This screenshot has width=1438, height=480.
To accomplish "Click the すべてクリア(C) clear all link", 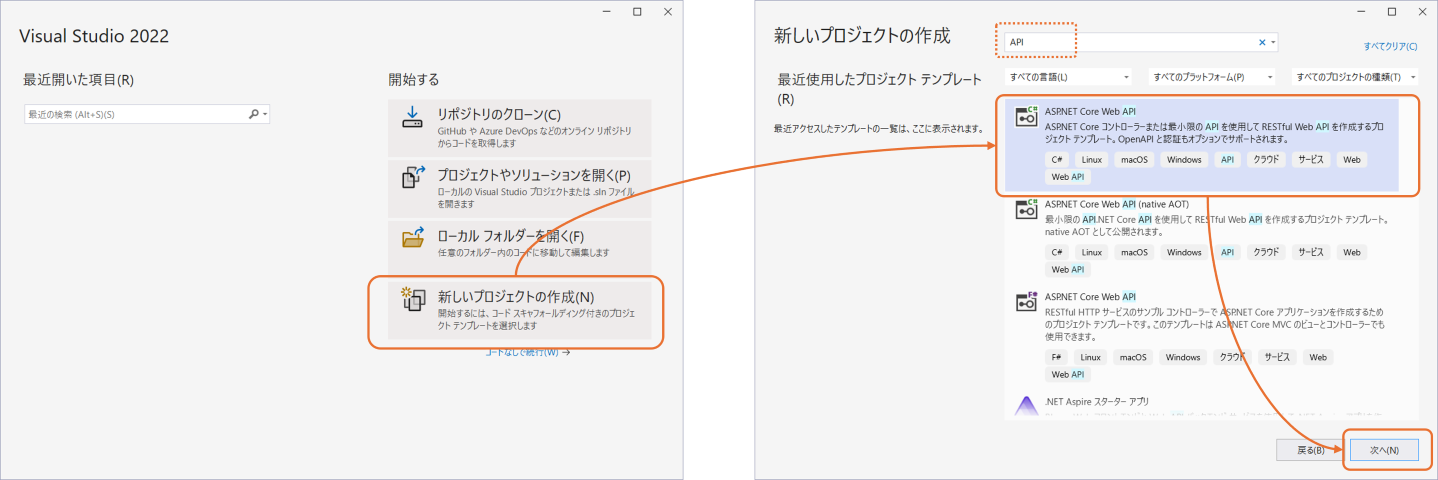I will point(1391,46).
